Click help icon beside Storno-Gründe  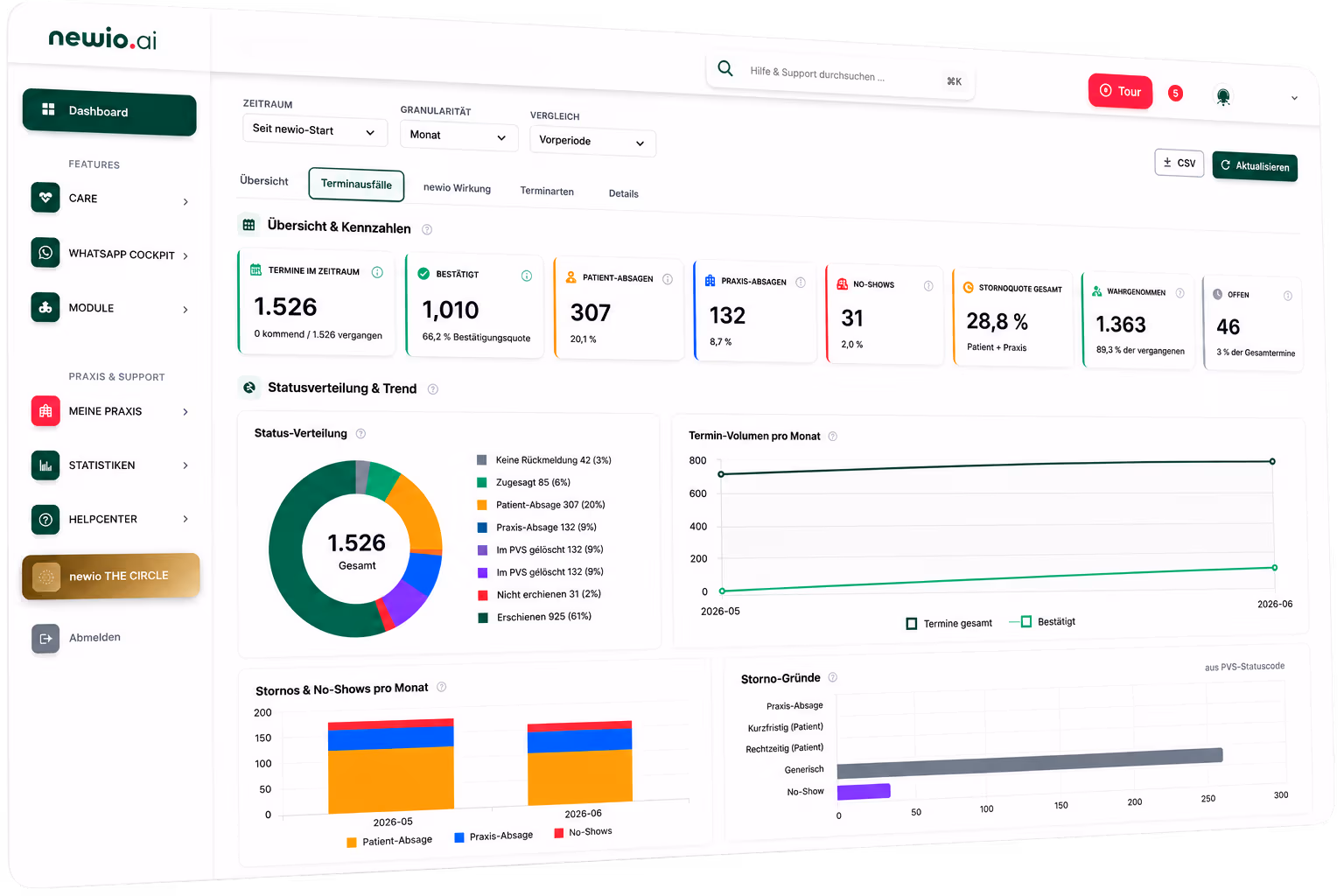pyautogui.click(x=833, y=677)
